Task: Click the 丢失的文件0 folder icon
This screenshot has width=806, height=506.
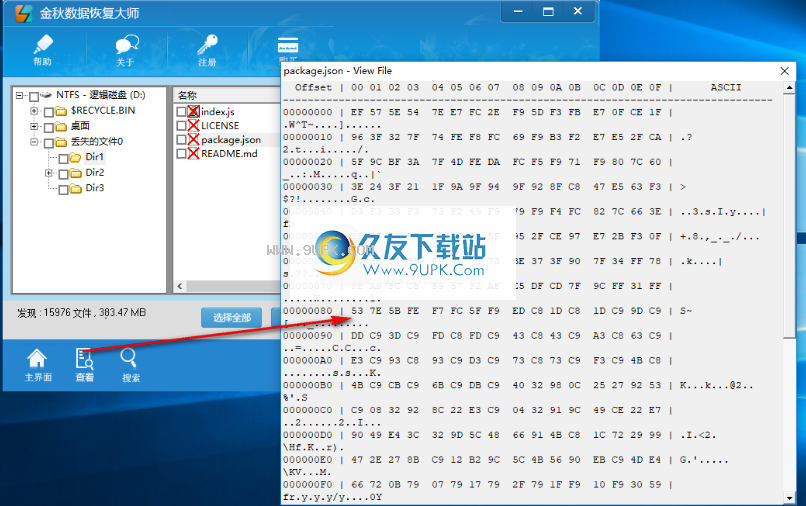Action: tap(61, 142)
